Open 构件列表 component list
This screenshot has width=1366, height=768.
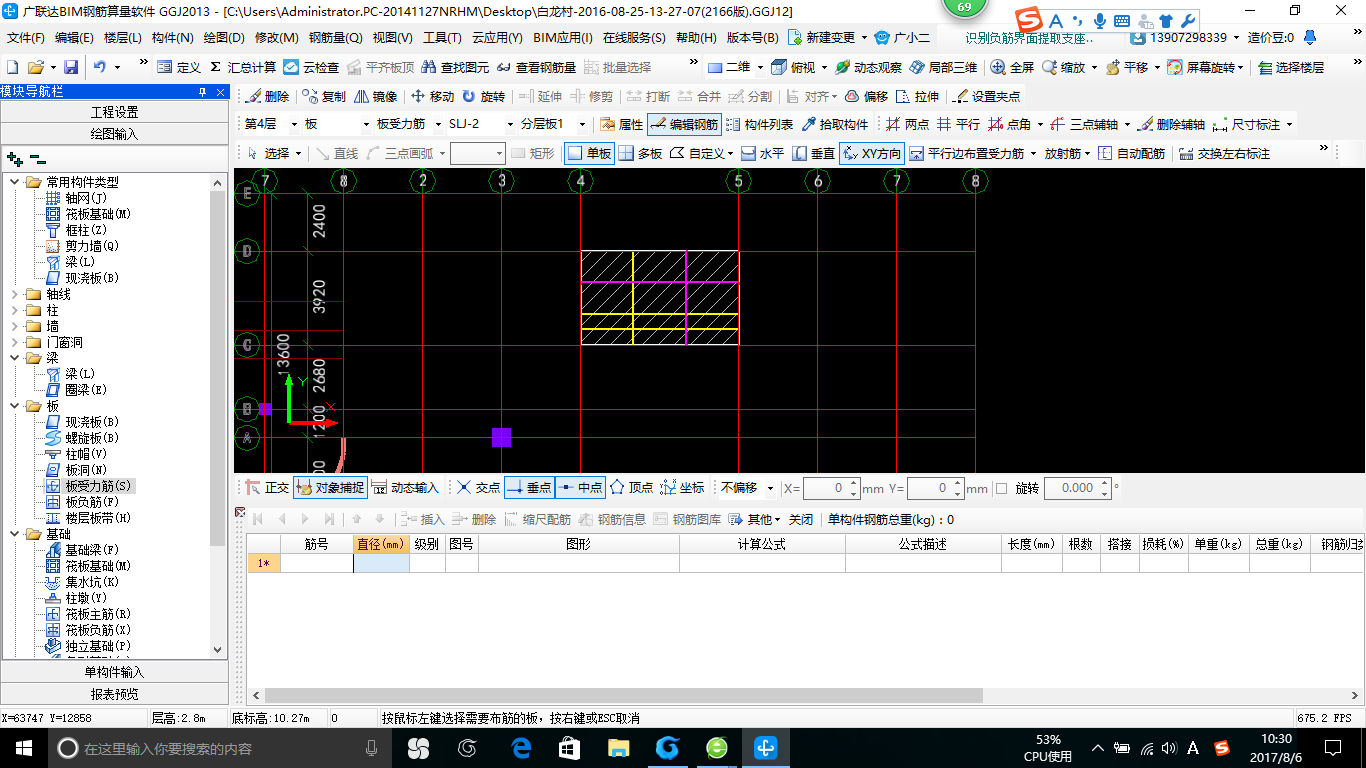pos(759,125)
